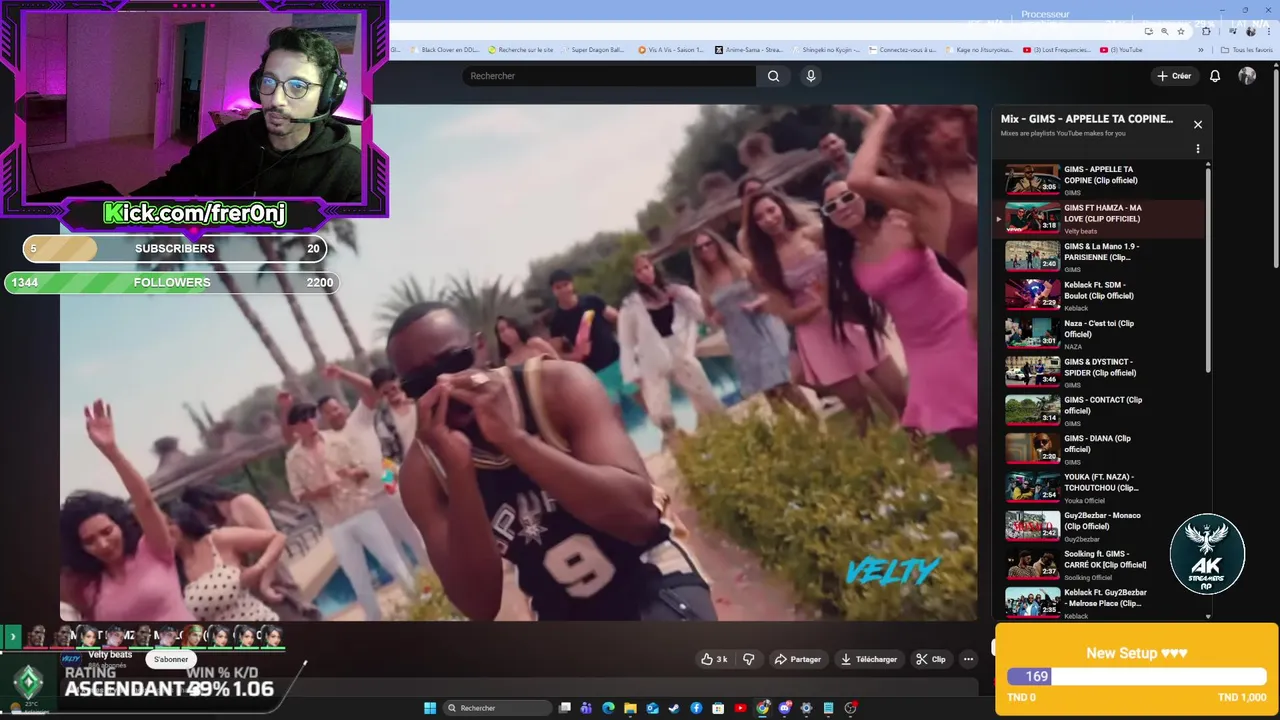Open the Super Dragon Ball bookmark
The image size is (1280, 720).
pos(594,50)
